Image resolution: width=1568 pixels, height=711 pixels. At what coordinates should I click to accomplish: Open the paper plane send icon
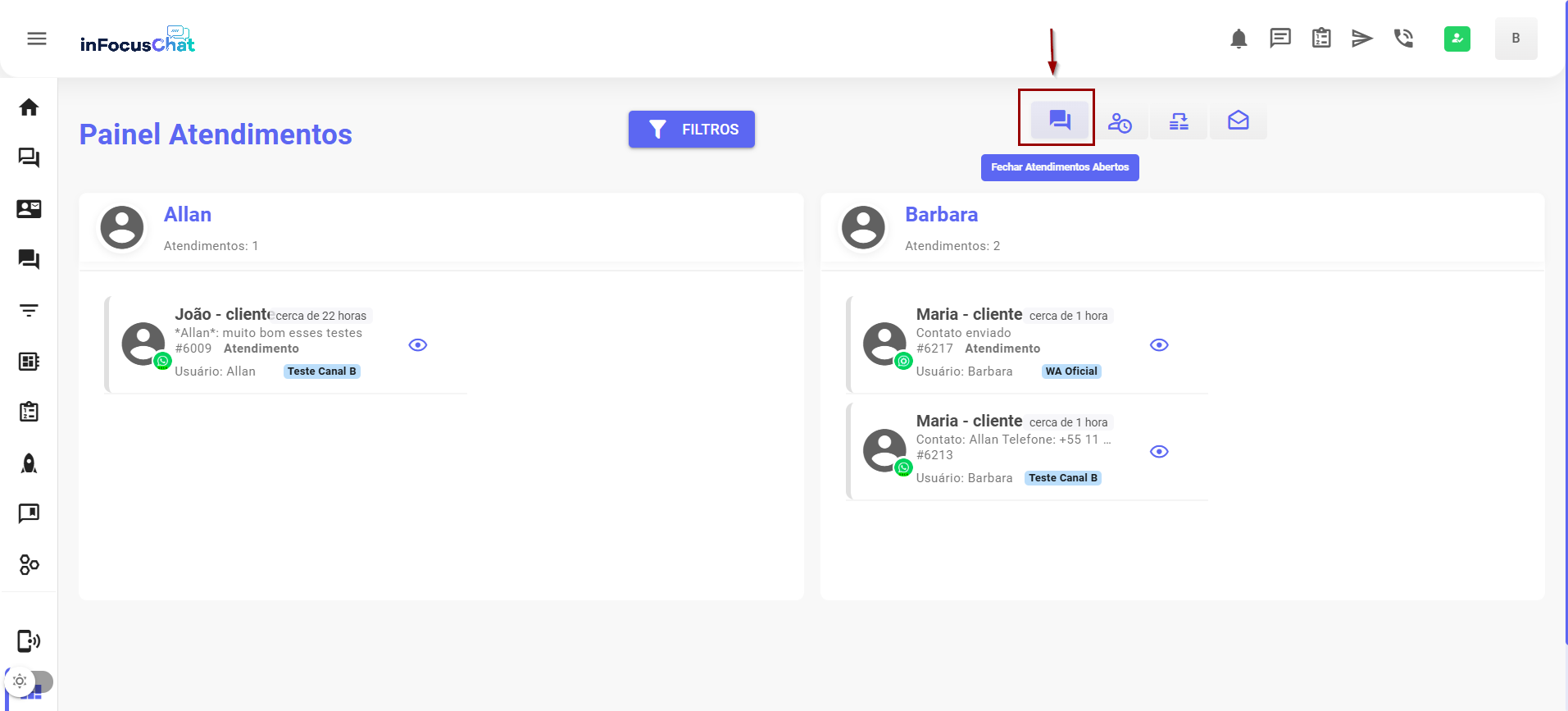coord(1361,39)
